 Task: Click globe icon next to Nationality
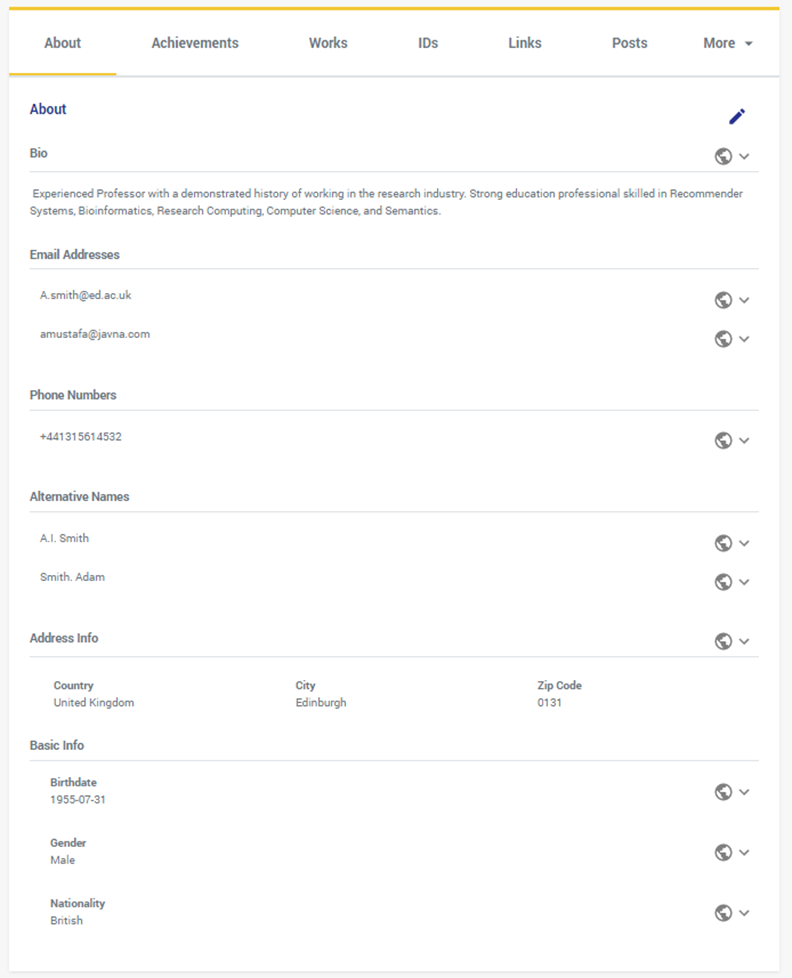[724, 913]
